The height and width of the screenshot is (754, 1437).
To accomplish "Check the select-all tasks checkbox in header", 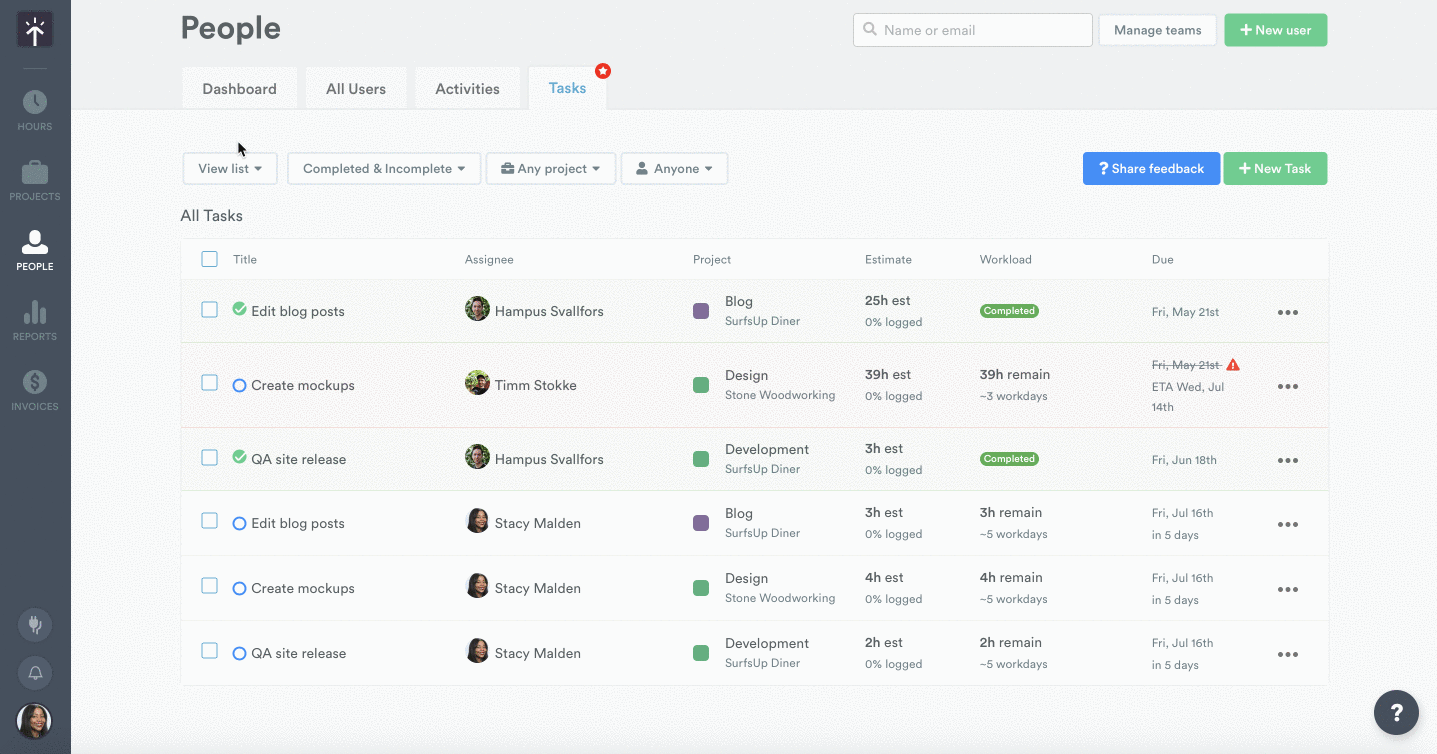I will [209, 259].
